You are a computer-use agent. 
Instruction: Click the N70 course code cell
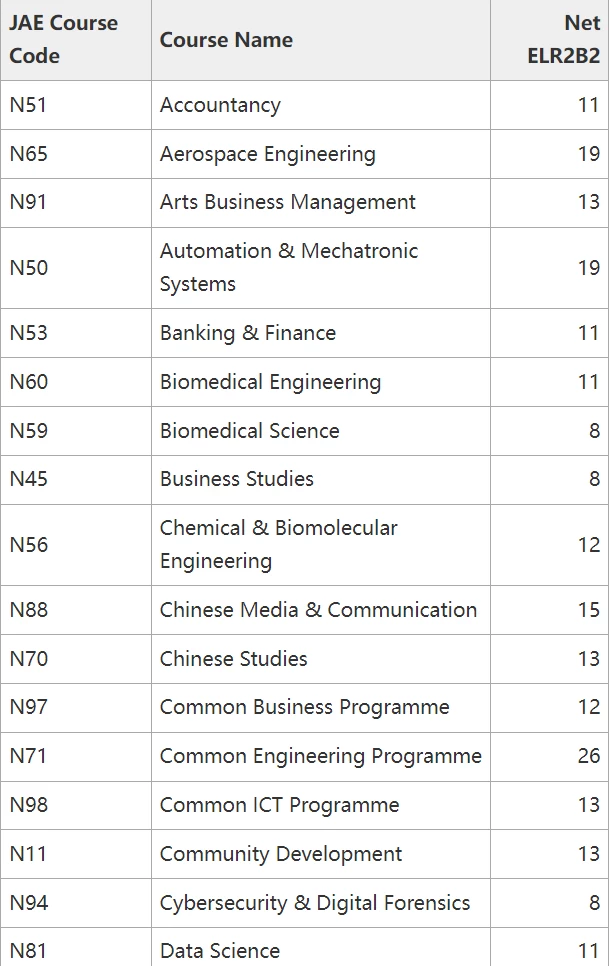click(x=76, y=659)
